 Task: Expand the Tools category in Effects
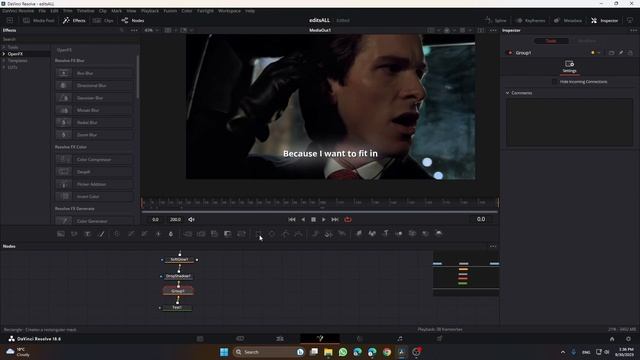(4, 47)
